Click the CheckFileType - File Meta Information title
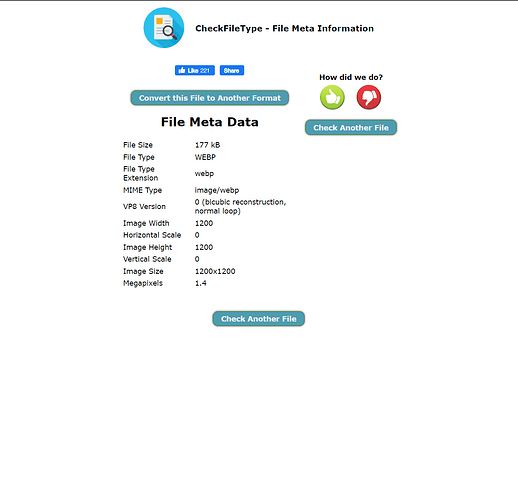518x500 pixels. pyautogui.click(x=284, y=28)
